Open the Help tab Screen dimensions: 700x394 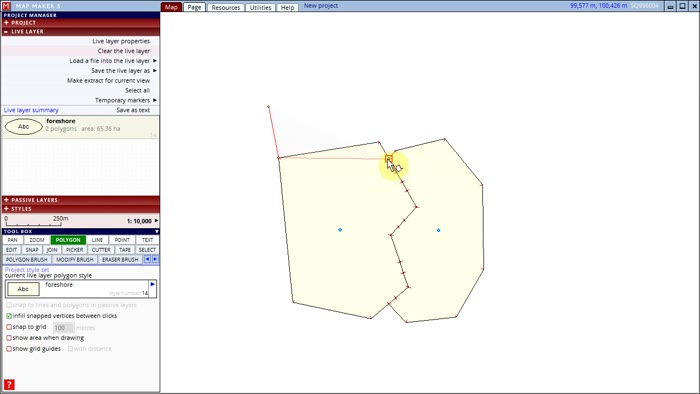pyautogui.click(x=287, y=8)
